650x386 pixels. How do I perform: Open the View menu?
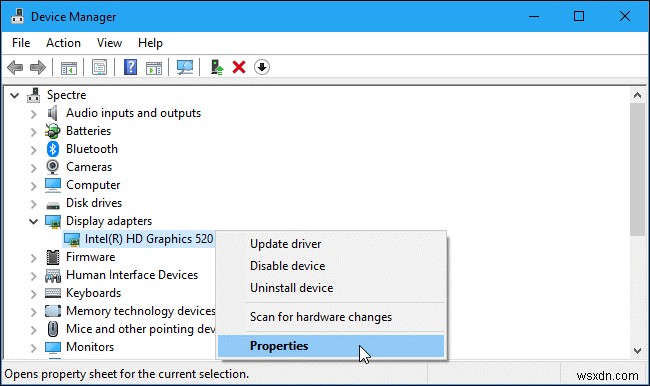pos(109,43)
